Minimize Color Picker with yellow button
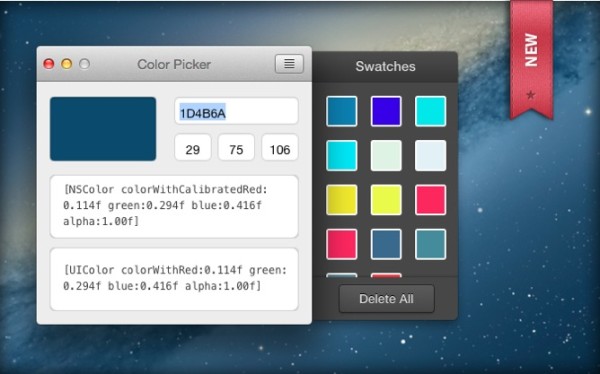The height and width of the screenshot is (374, 600). 67,64
